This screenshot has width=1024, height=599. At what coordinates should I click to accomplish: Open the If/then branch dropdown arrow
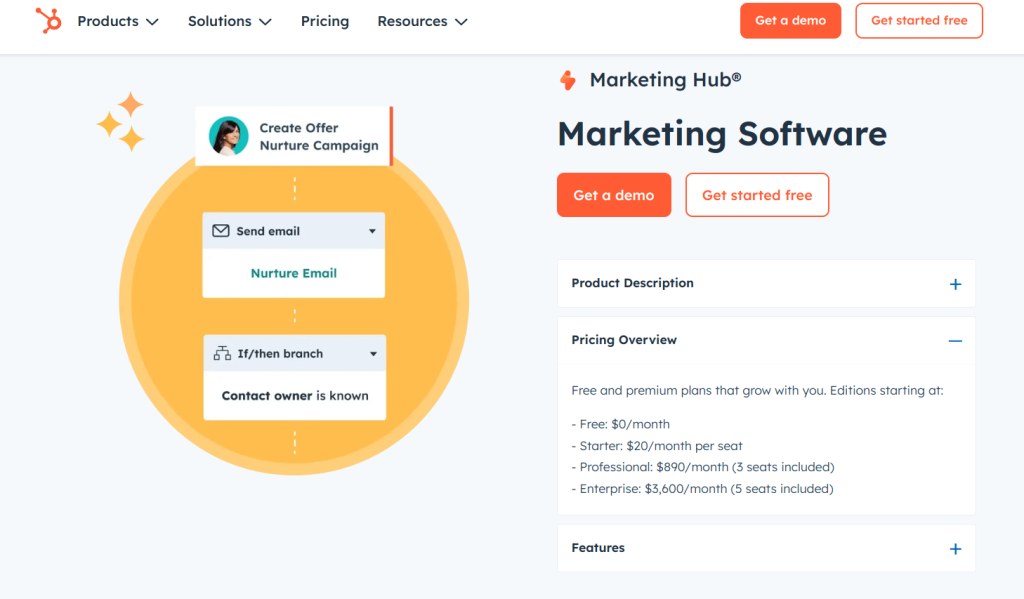pyautogui.click(x=374, y=354)
